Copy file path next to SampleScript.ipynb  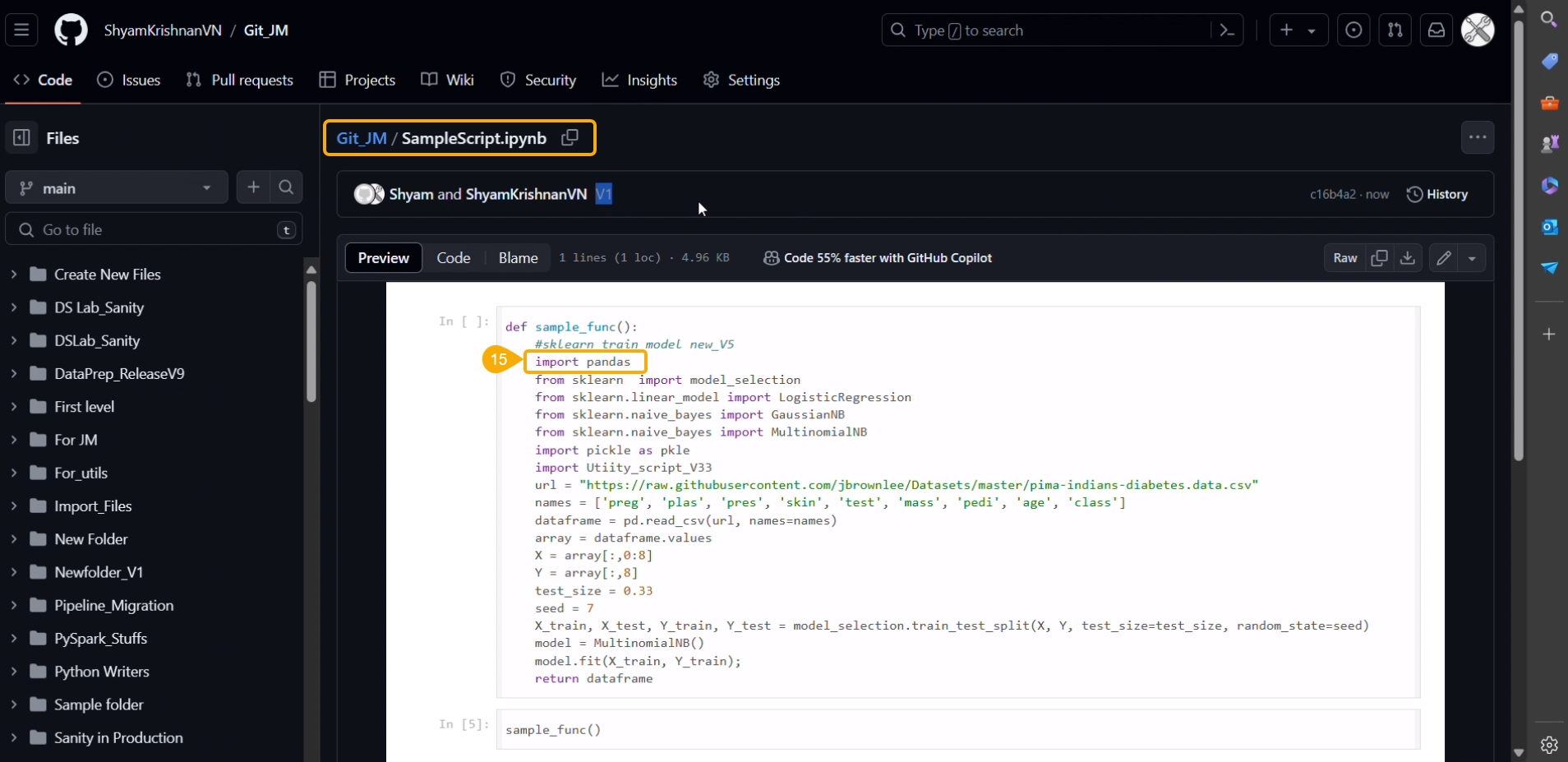click(x=570, y=137)
